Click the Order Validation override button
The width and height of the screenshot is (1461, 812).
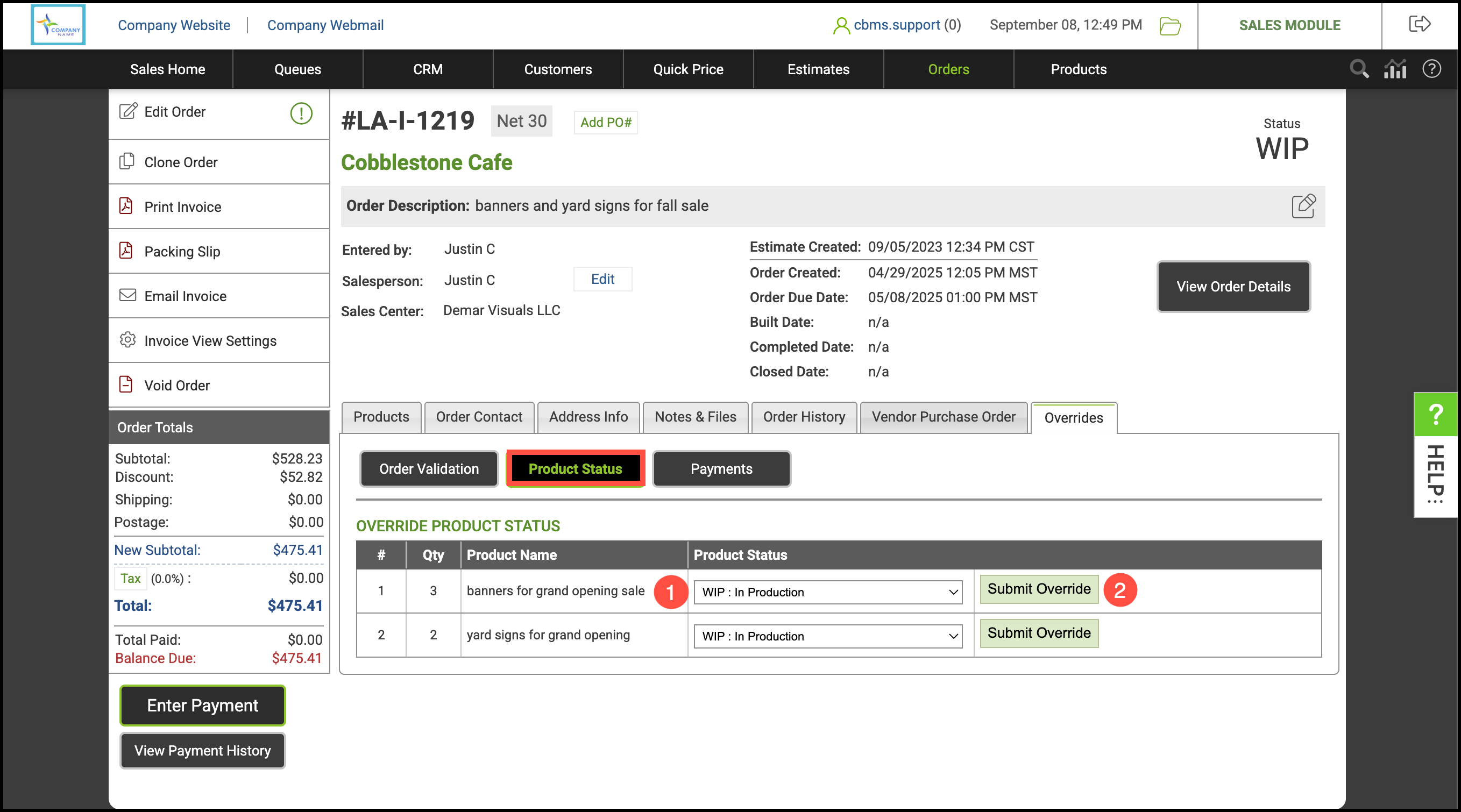point(429,469)
